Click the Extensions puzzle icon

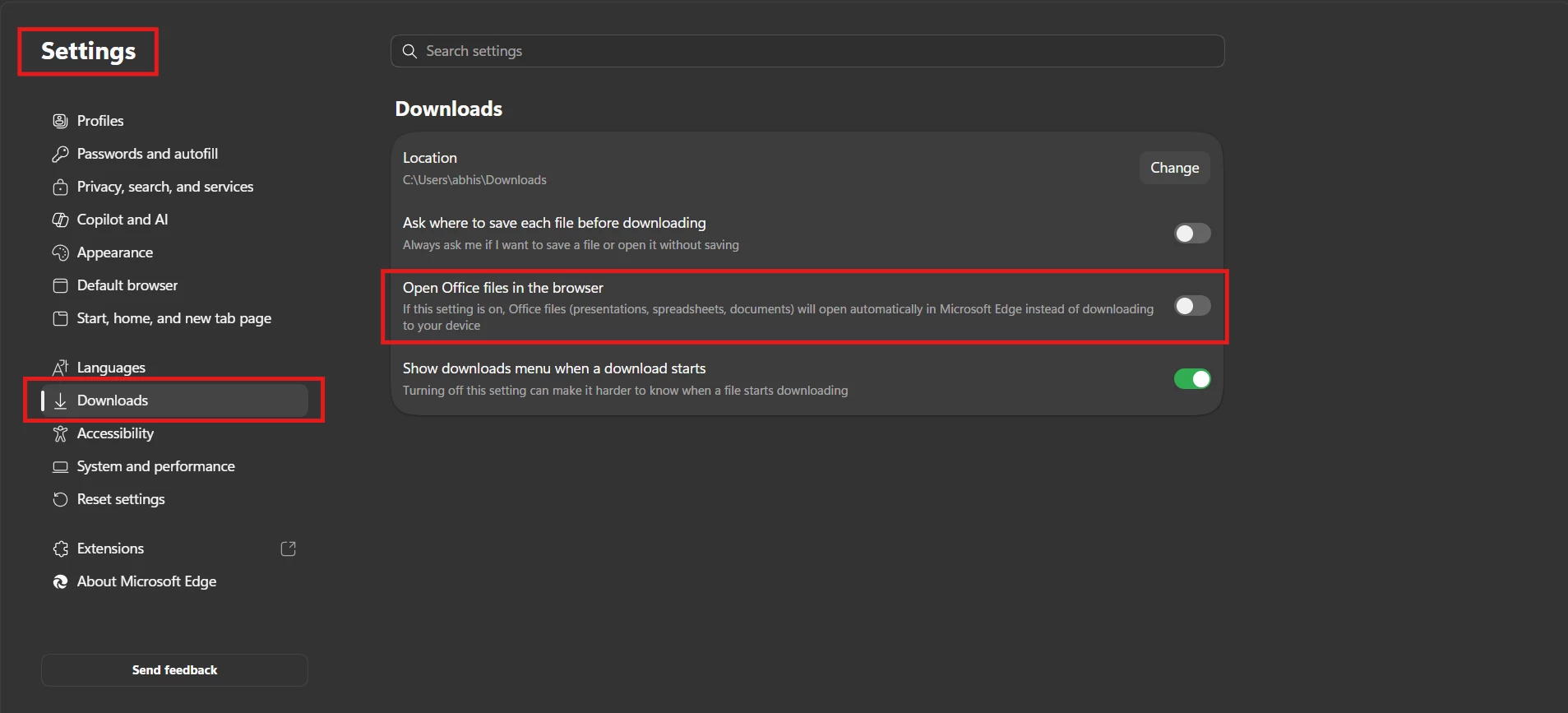tap(60, 549)
